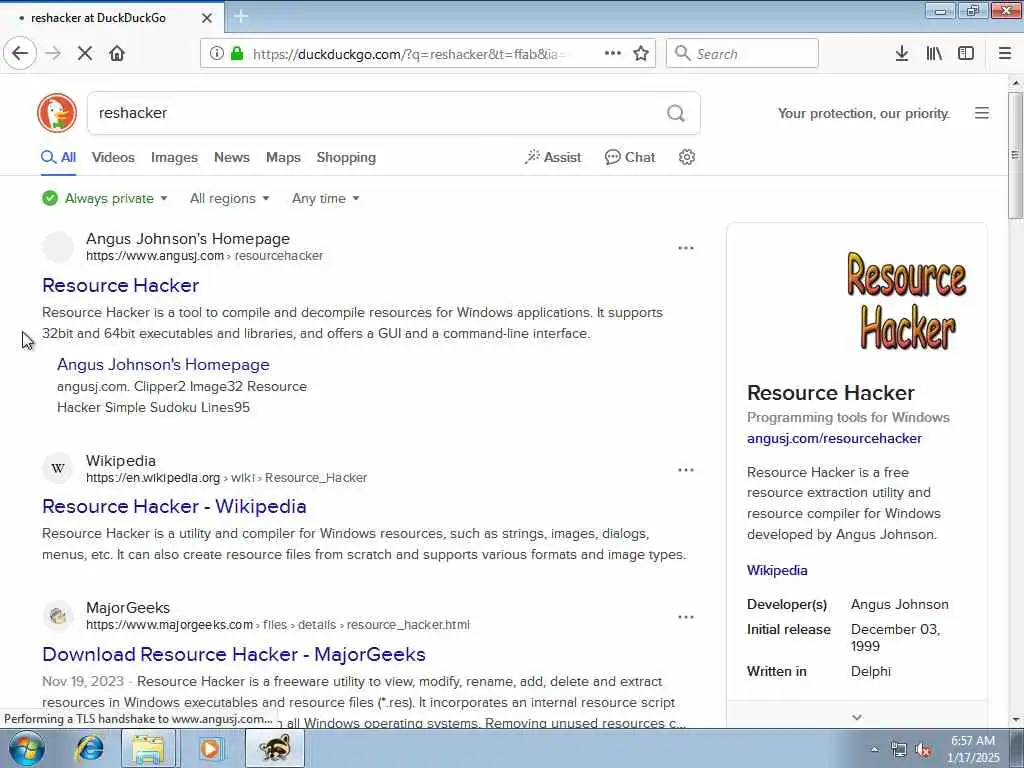This screenshot has height=768, width=1024.
Task: Open page actions three-dot menu
Action: pos(613,54)
